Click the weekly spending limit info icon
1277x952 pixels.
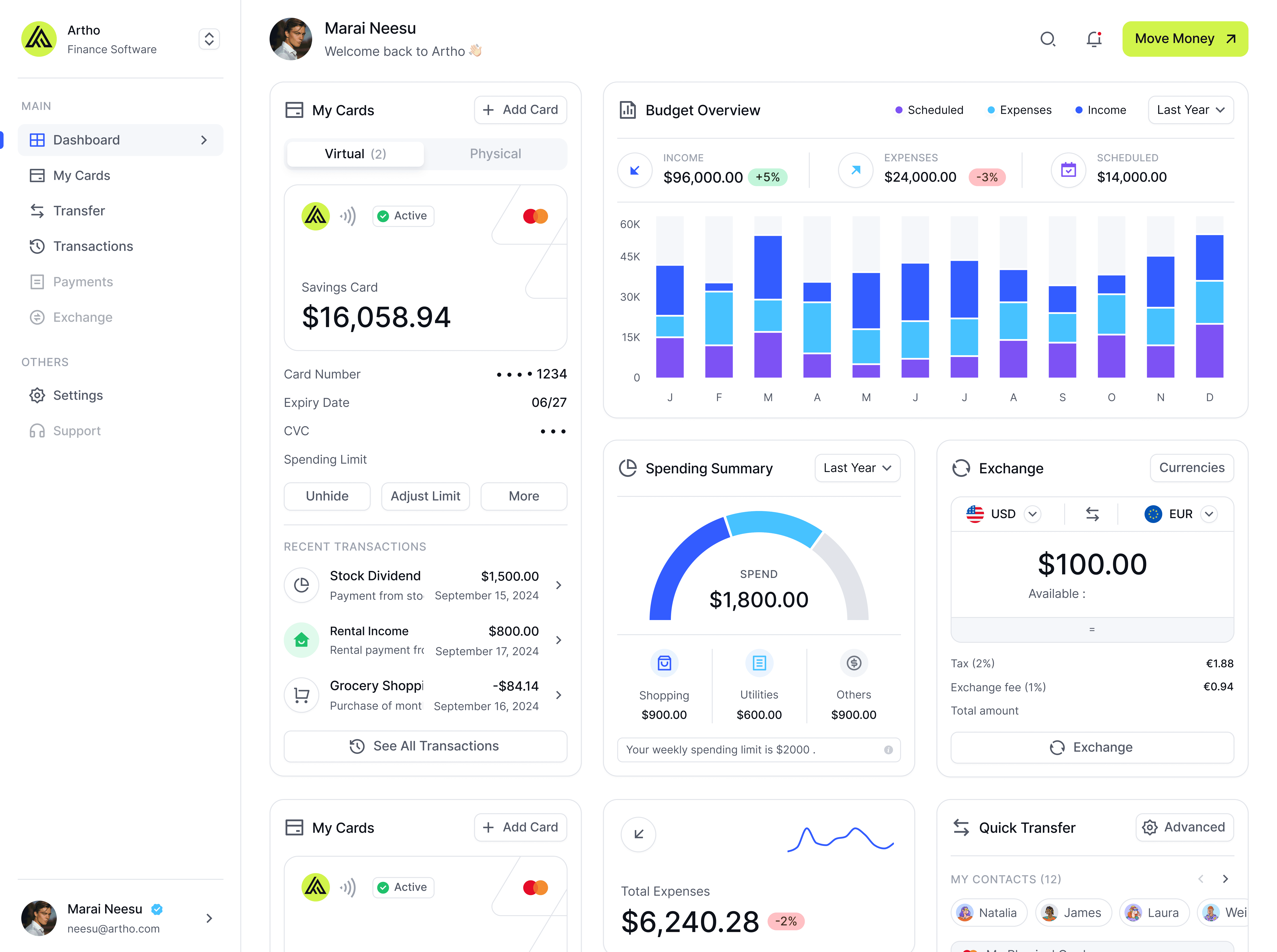[888, 750]
